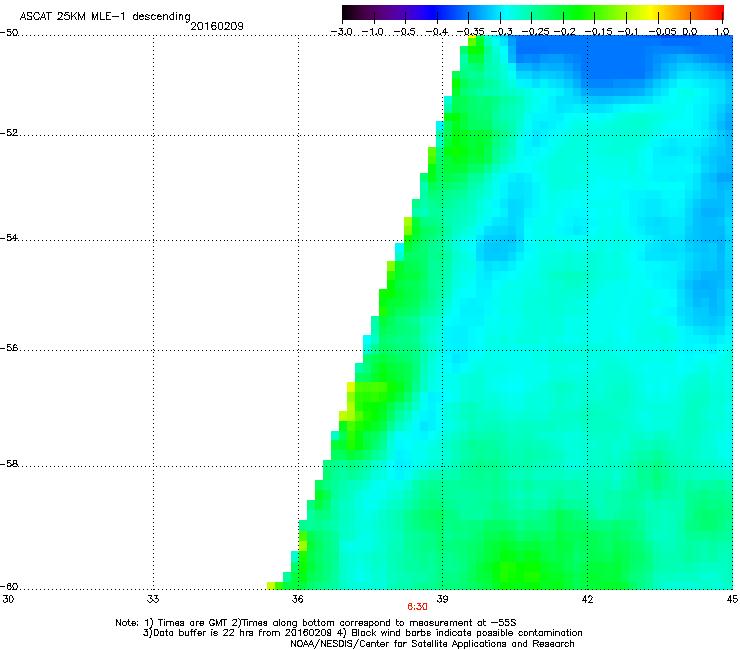740x650 pixels.
Task: Click the -0.4 color scale label
Action: point(436,32)
